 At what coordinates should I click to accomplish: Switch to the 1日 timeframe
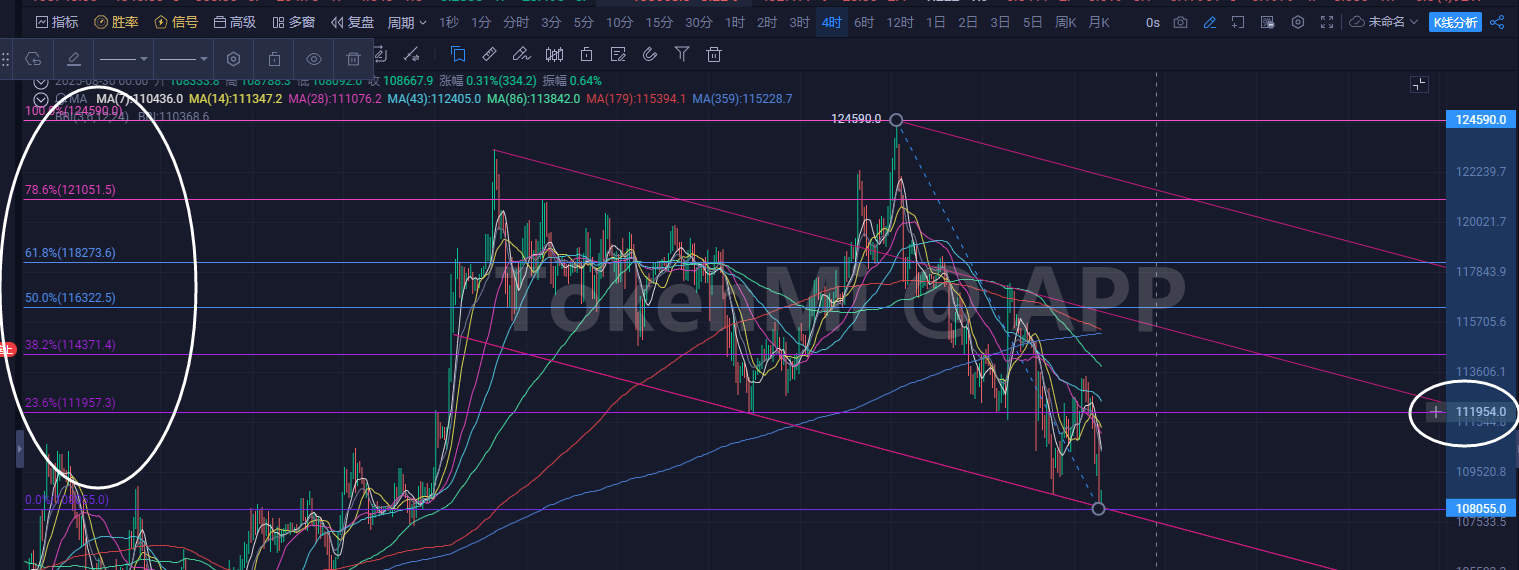click(x=936, y=22)
